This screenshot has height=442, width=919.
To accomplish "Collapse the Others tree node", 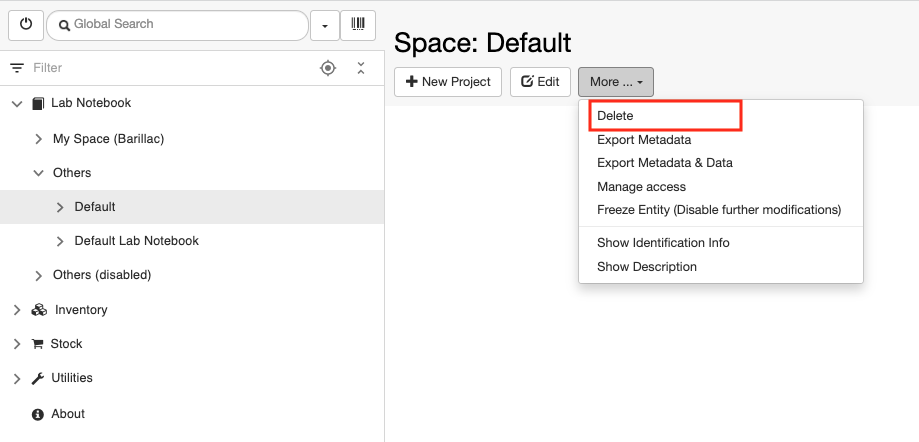I will pos(39,173).
